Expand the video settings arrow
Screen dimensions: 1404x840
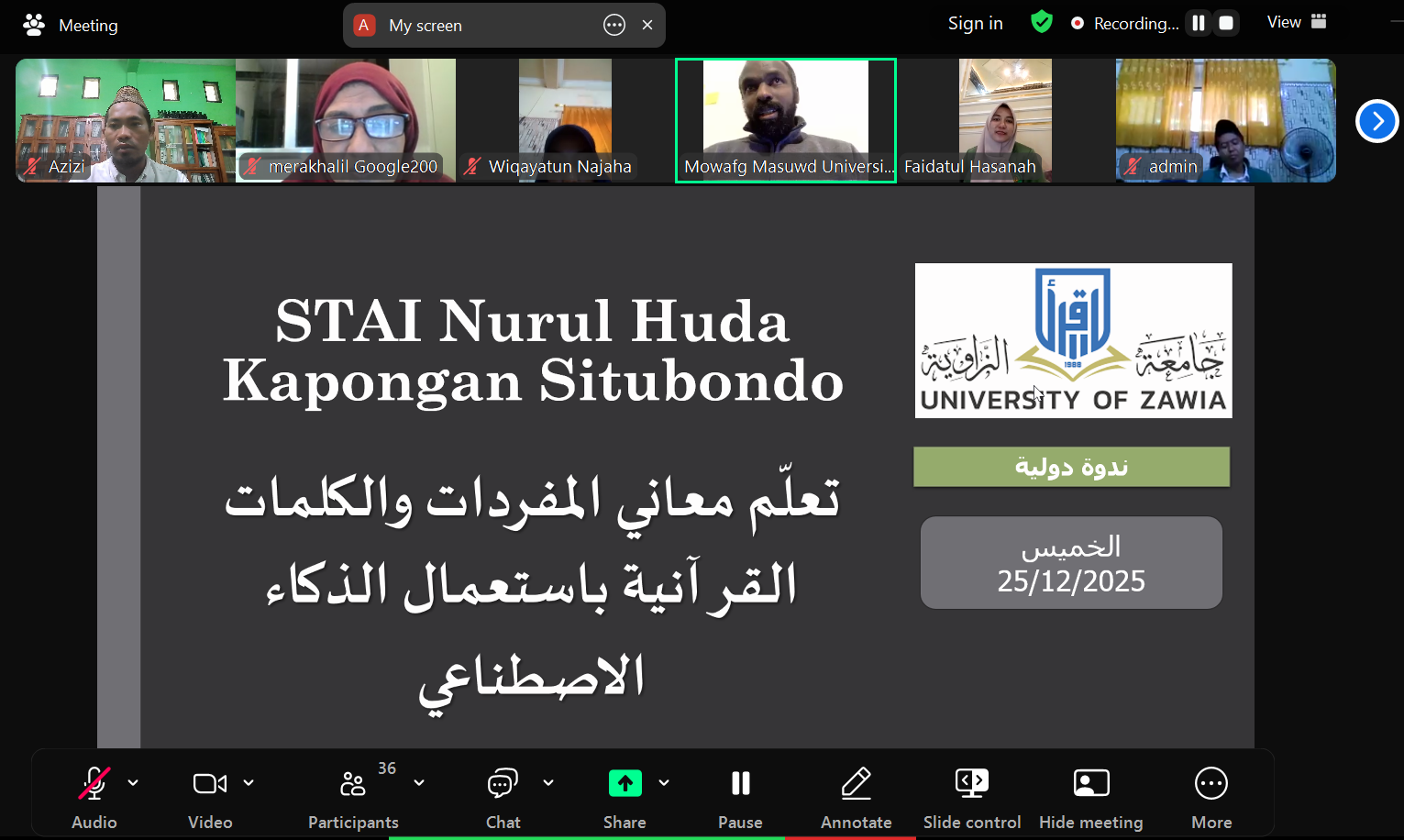click(x=249, y=783)
